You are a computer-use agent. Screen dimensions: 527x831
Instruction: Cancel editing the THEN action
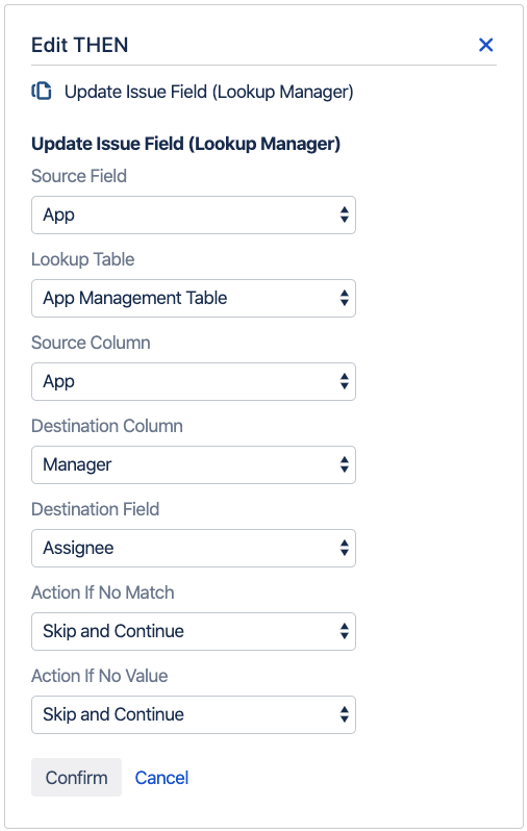tap(162, 777)
